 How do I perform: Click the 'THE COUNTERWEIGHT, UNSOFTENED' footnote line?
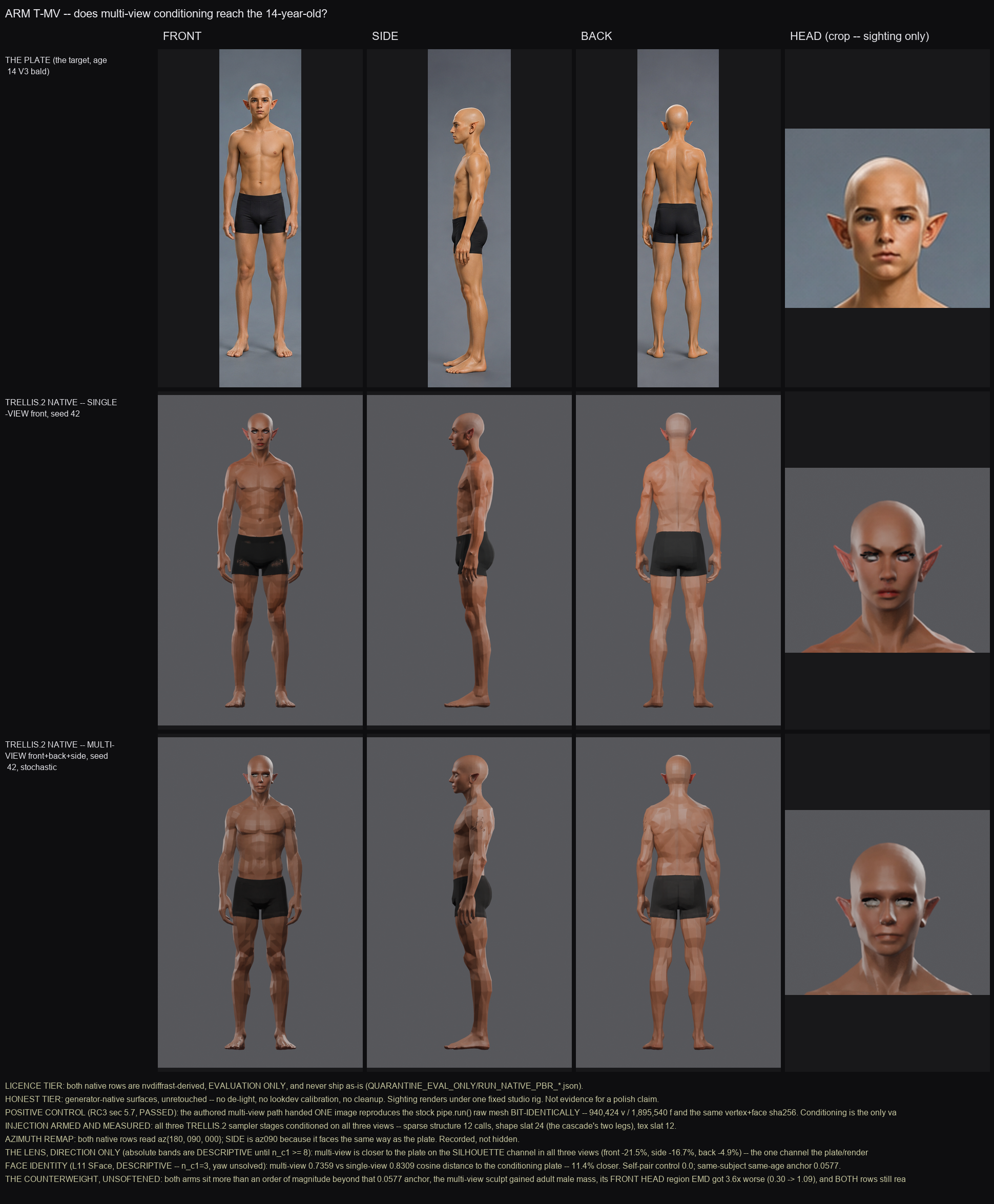coord(455,1179)
